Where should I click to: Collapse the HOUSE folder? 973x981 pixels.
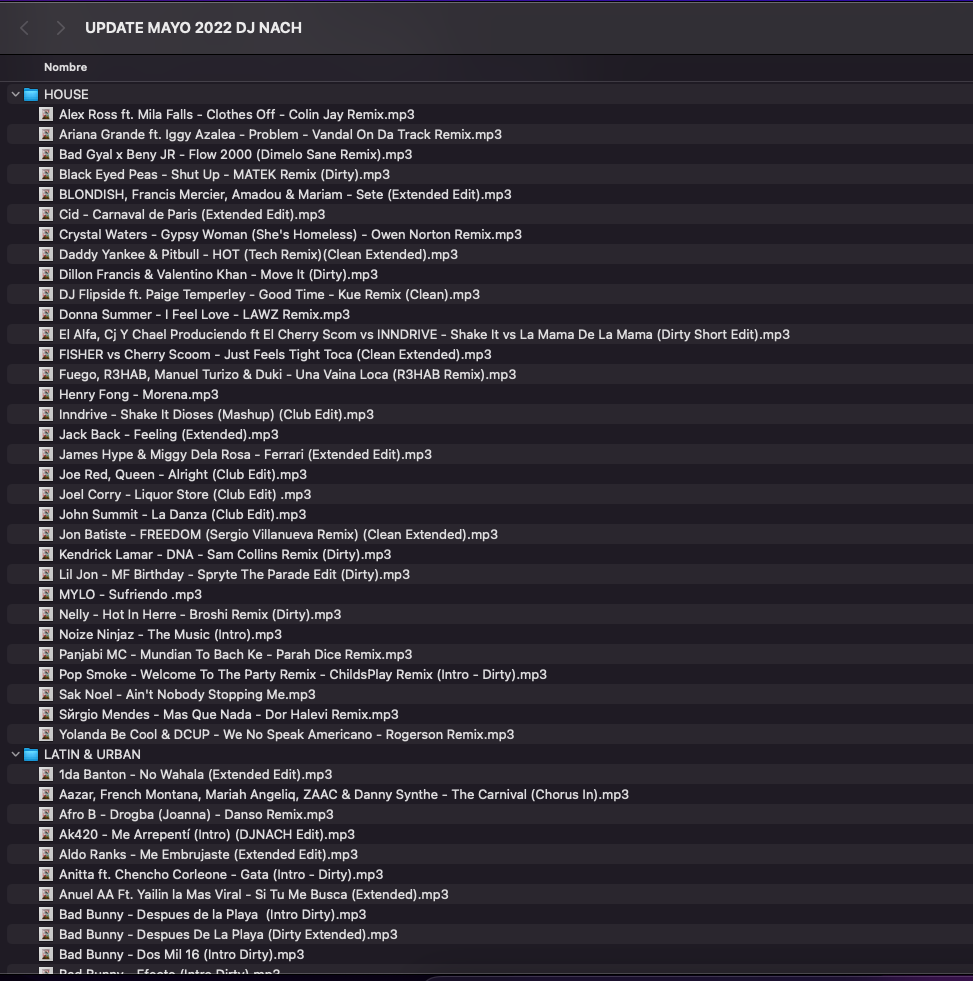pyautogui.click(x=16, y=94)
